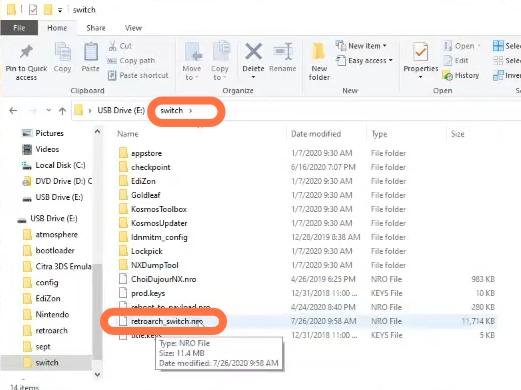Switch to the View ribbon tab

[133, 28]
